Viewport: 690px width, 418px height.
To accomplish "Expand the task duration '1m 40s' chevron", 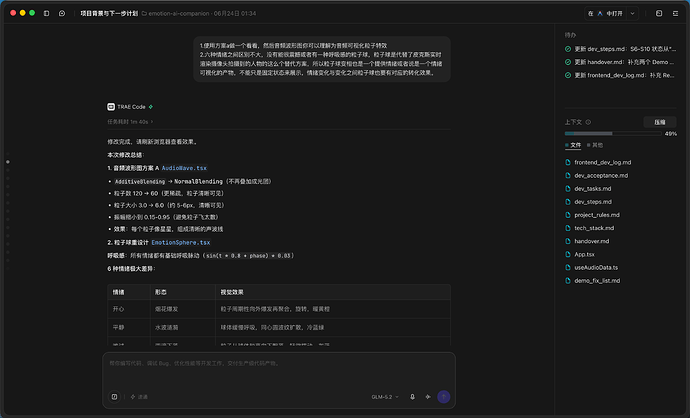I will tap(152, 121).
